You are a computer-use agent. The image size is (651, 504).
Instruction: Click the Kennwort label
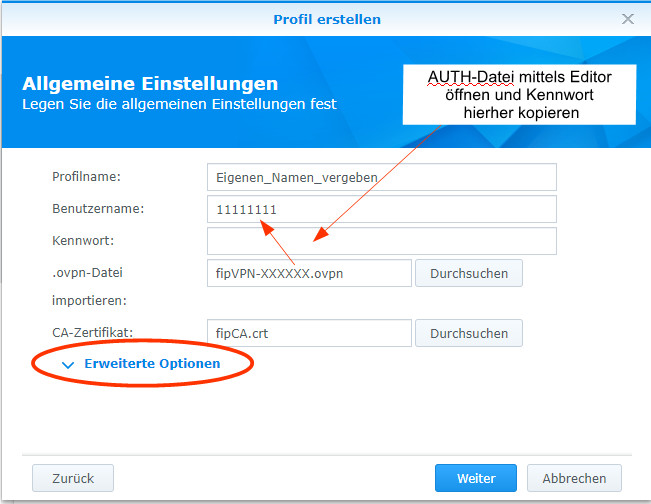click(85, 241)
